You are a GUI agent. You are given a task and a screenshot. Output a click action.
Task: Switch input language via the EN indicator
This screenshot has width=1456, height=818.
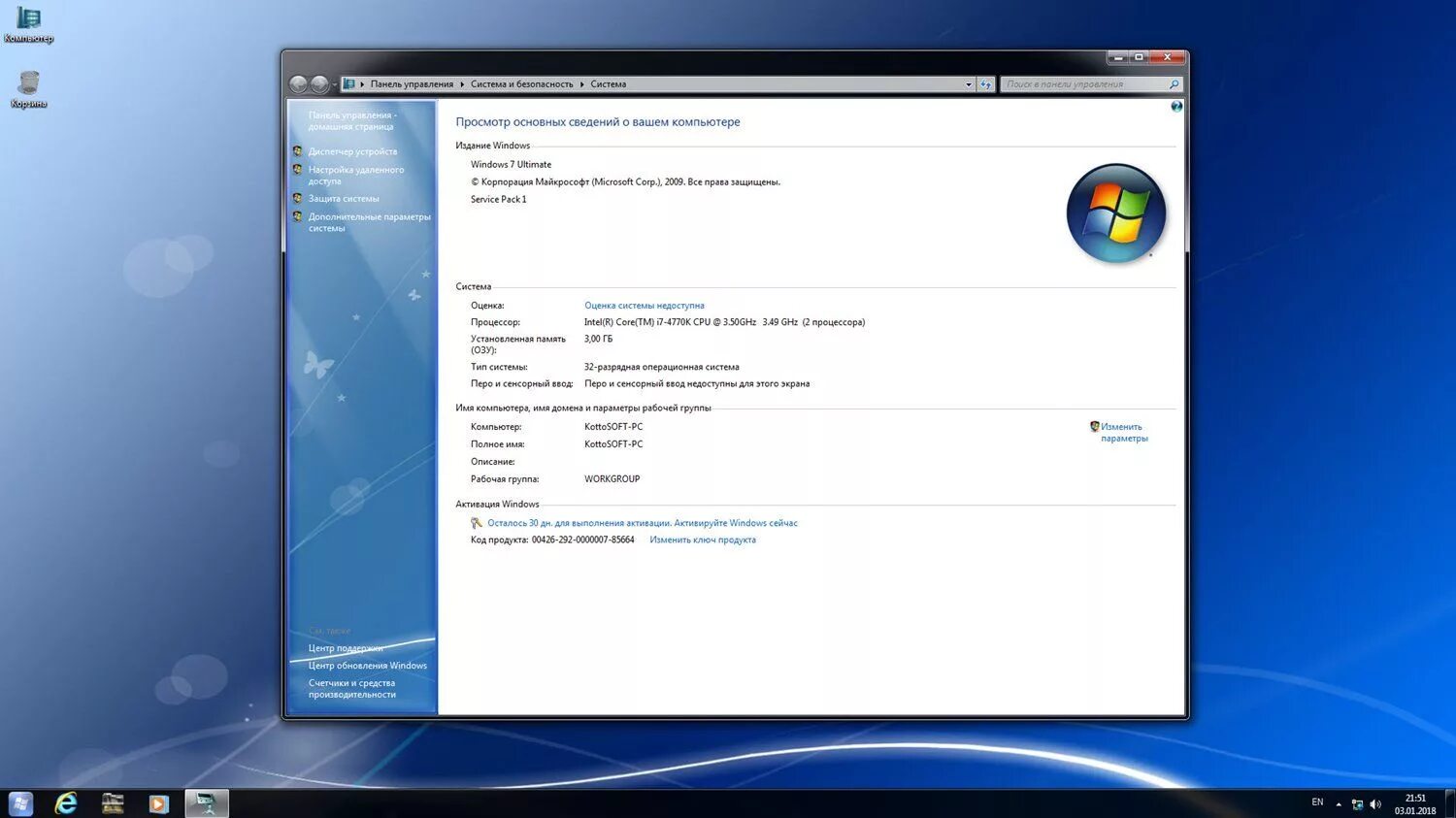(1317, 802)
